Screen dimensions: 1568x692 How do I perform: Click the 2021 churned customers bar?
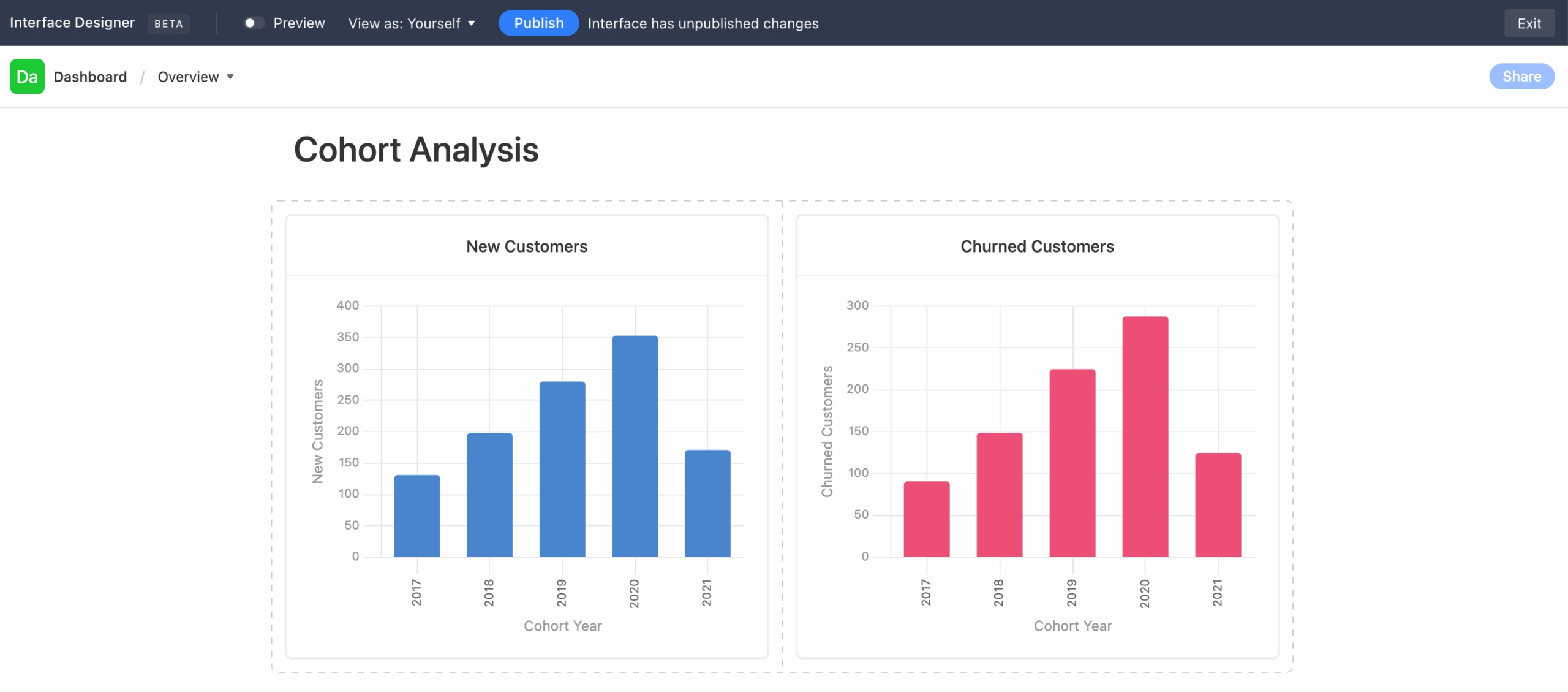coord(1218,506)
